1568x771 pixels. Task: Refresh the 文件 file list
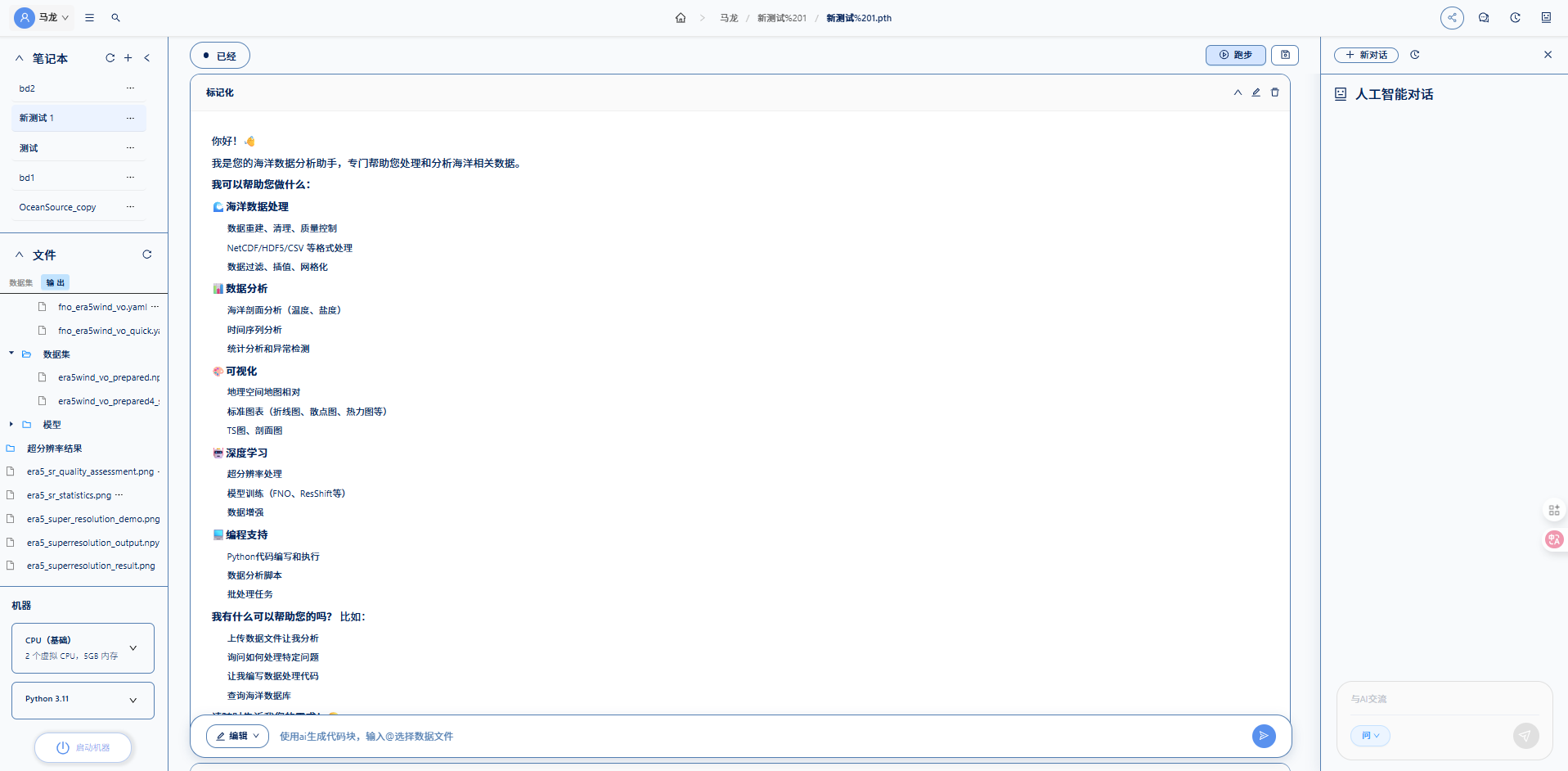pos(147,255)
